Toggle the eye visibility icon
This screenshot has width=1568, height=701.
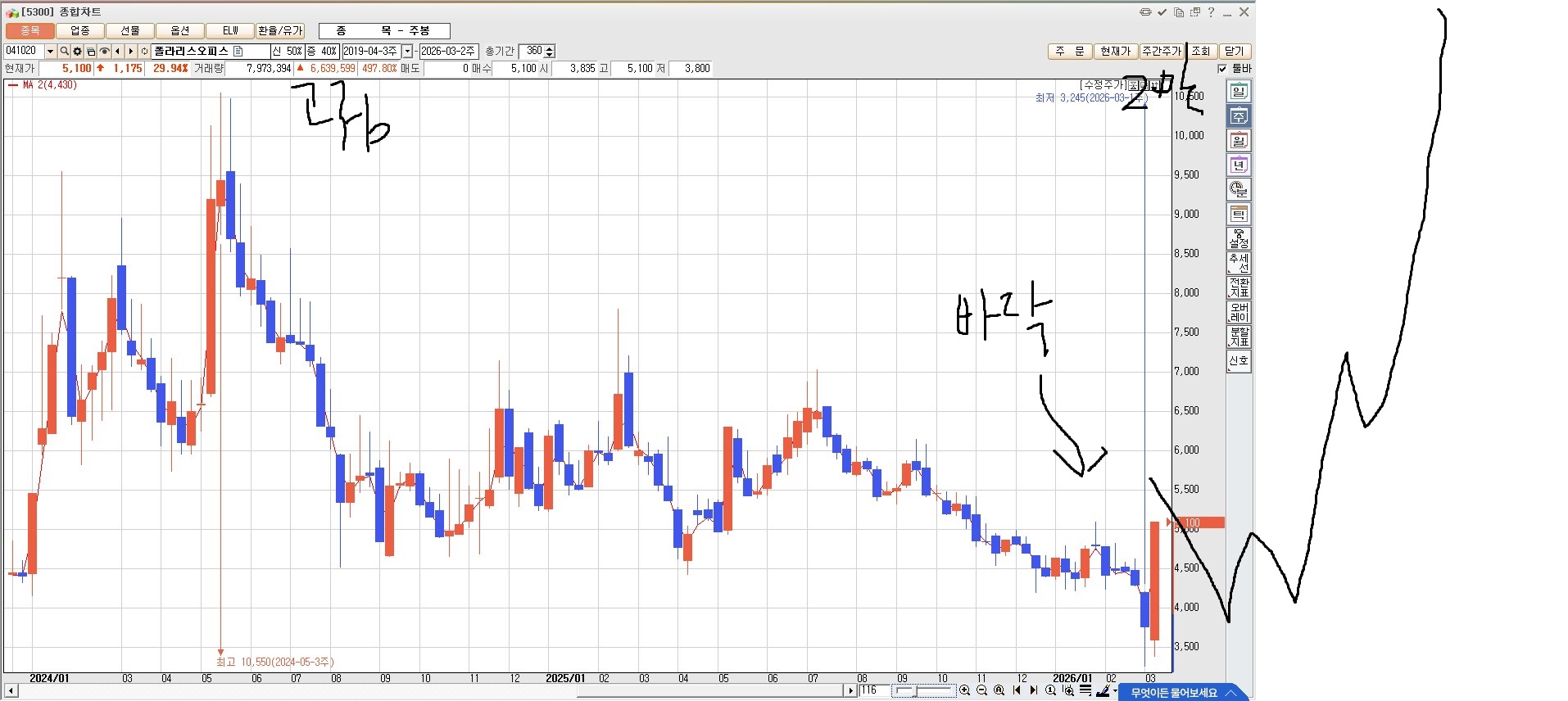click(104, 52)
